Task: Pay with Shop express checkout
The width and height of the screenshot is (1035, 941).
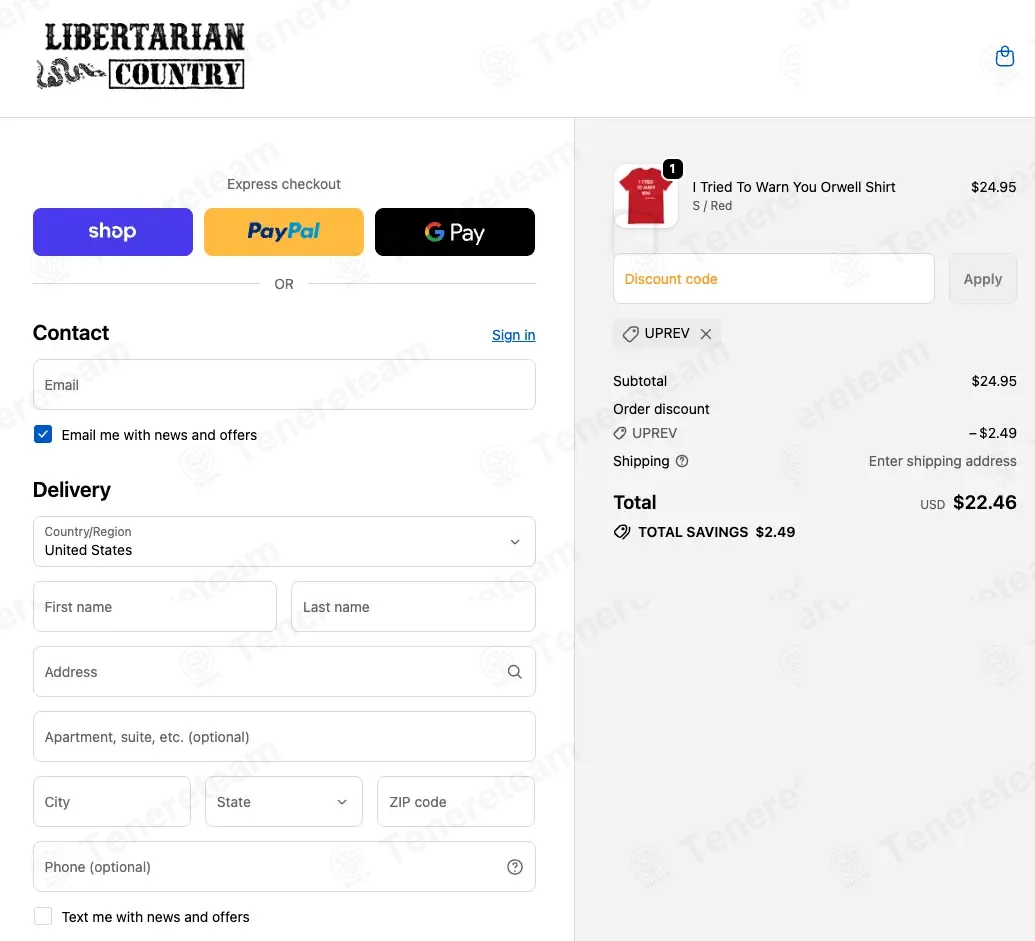Action: click(x=113, y=232)
